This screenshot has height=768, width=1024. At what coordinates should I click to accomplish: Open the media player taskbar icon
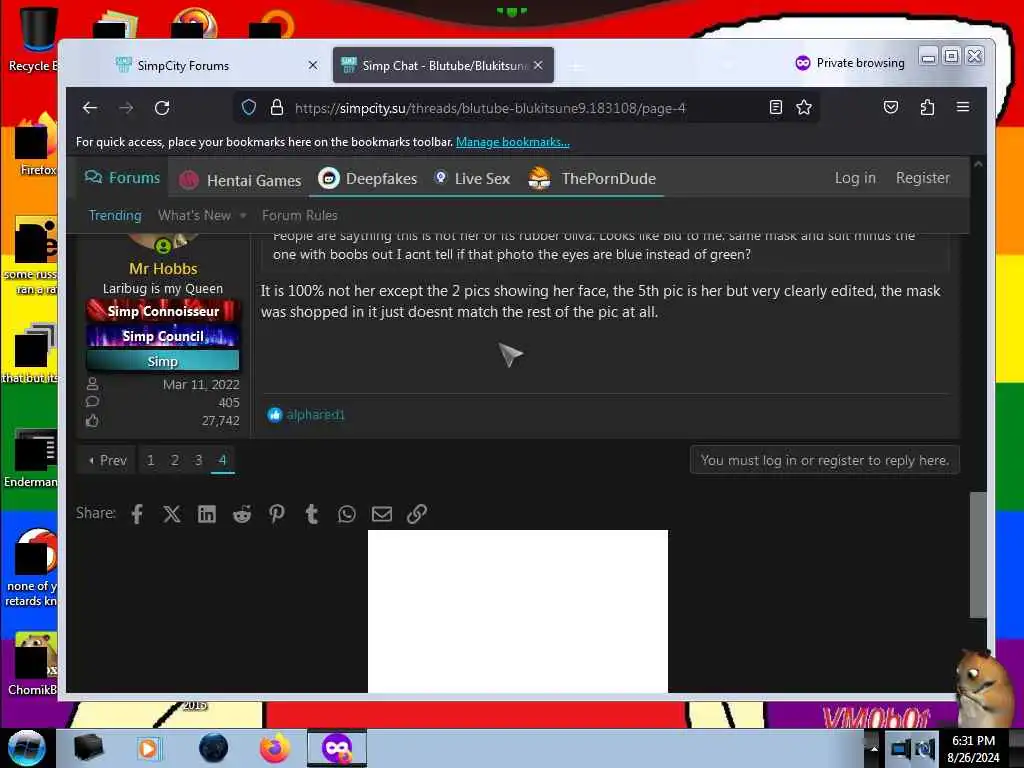[148, 748]
